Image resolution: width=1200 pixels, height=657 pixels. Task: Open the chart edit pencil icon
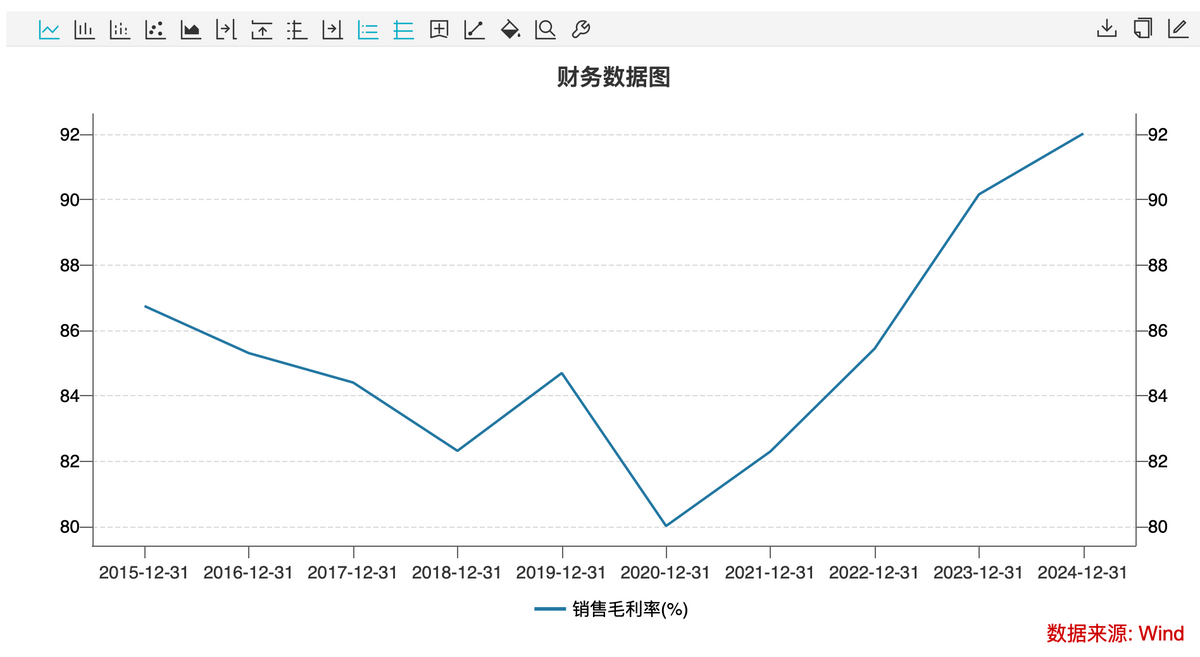[x=1177, y=28]
